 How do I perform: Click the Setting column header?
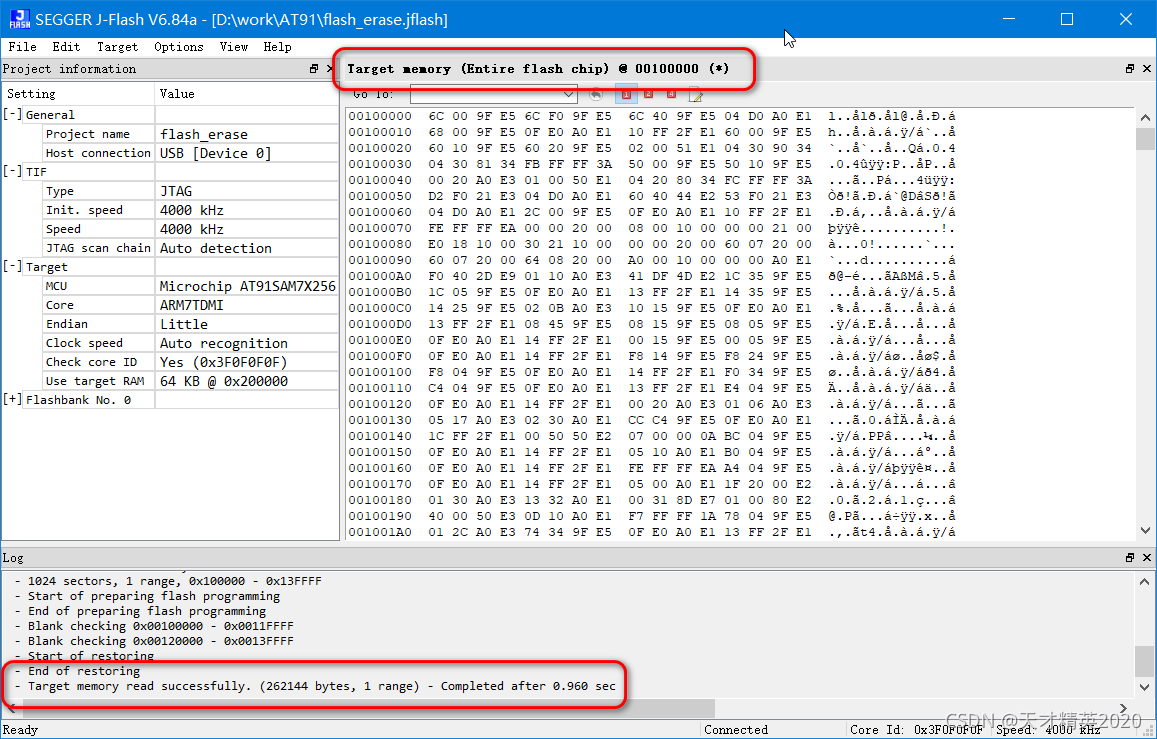(x=78, y=94)
